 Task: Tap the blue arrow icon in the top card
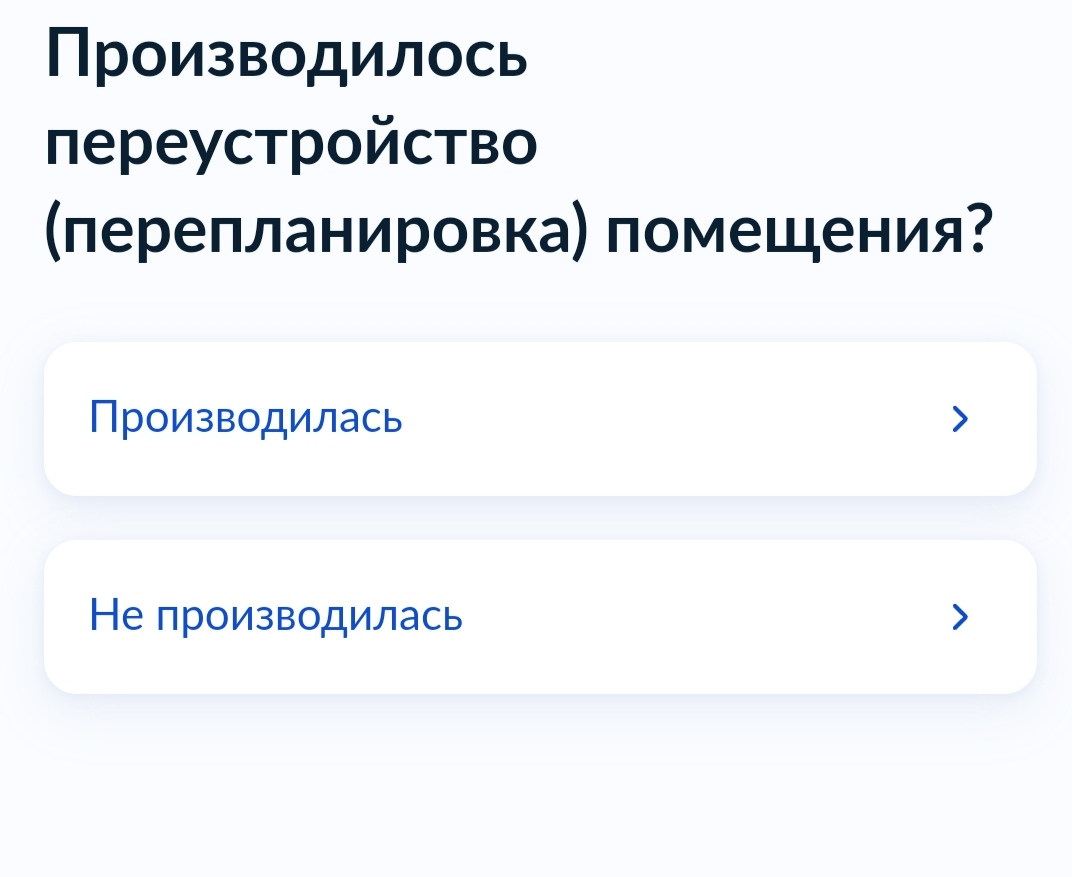point(960,419)
